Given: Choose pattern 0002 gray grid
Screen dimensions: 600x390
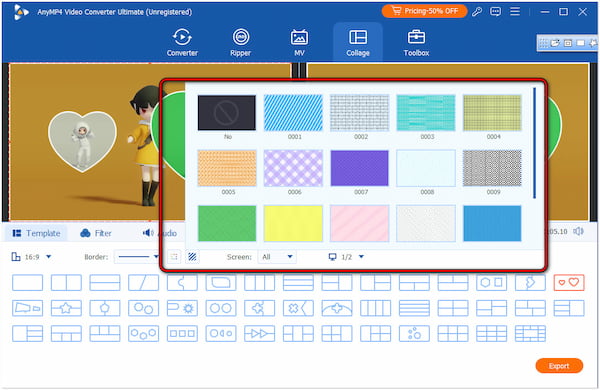Looking at the screenshot, I should (359, 113).
